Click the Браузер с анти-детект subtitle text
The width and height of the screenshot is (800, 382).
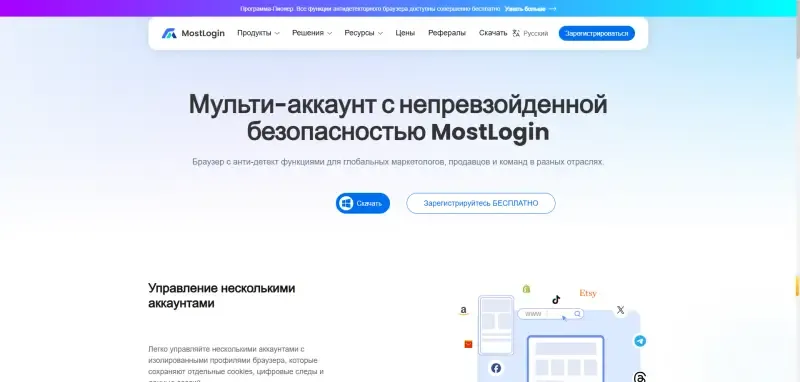(398, 162)
